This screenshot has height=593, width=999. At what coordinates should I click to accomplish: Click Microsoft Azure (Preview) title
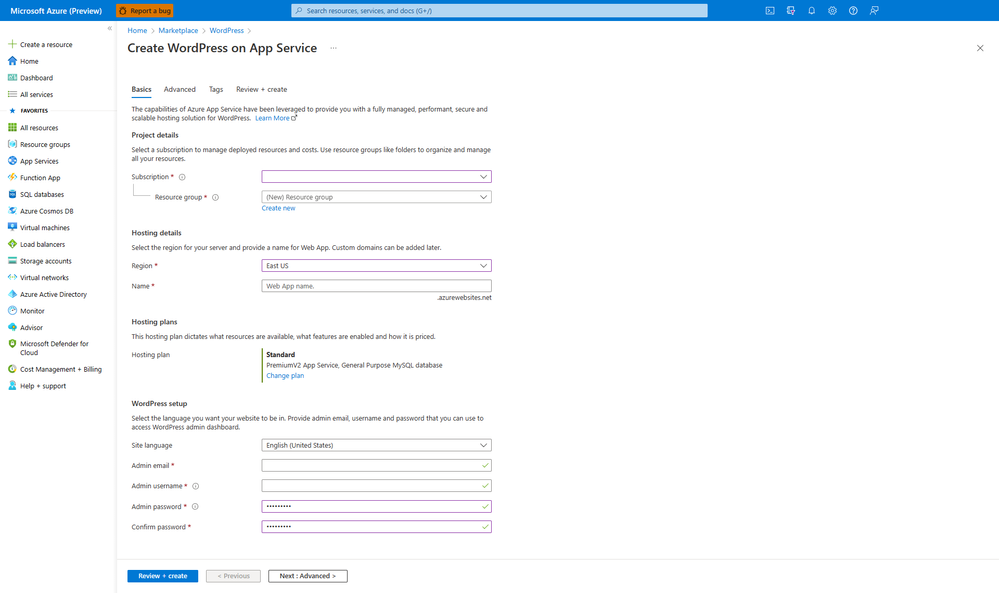[56, 11]
